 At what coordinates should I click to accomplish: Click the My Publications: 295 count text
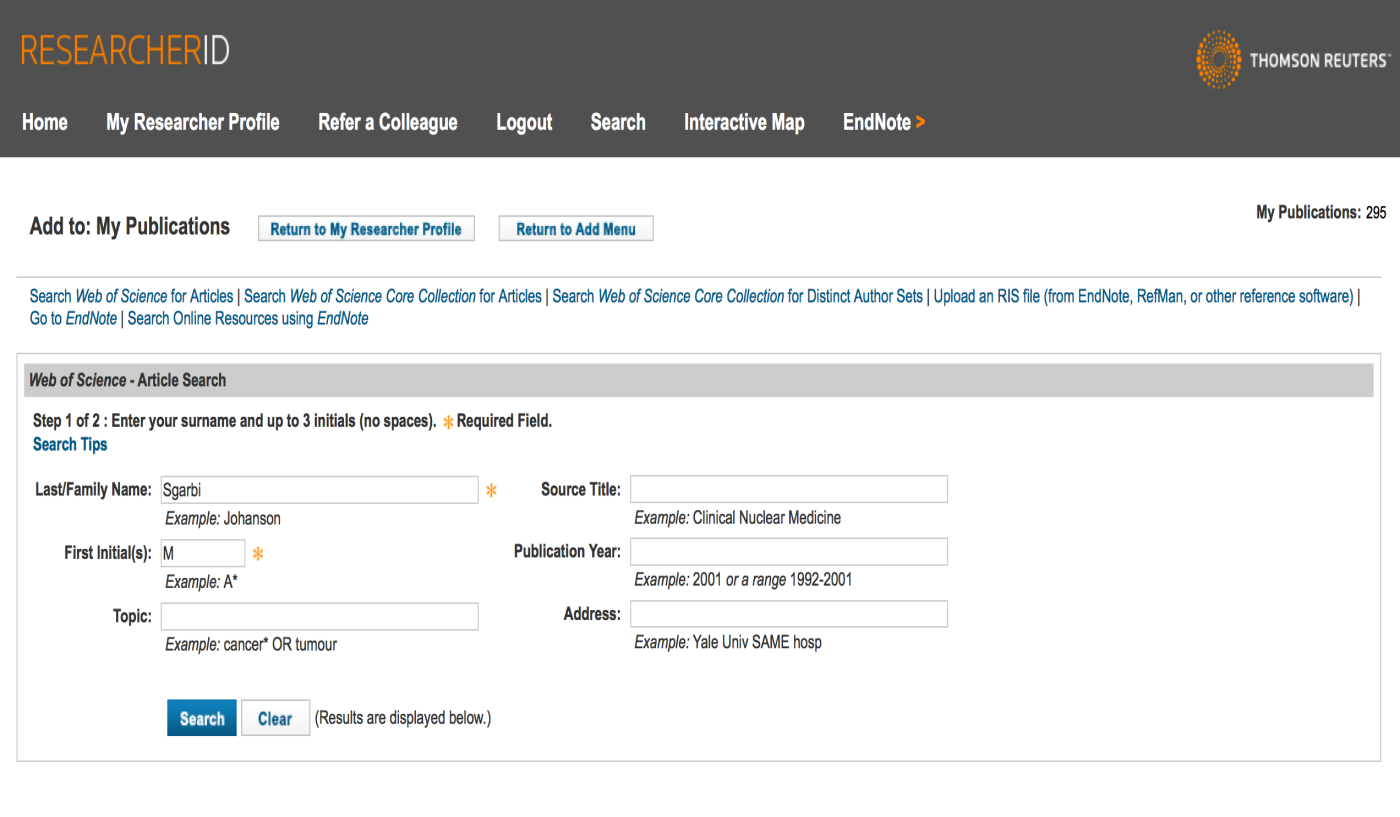point(1321,212)
